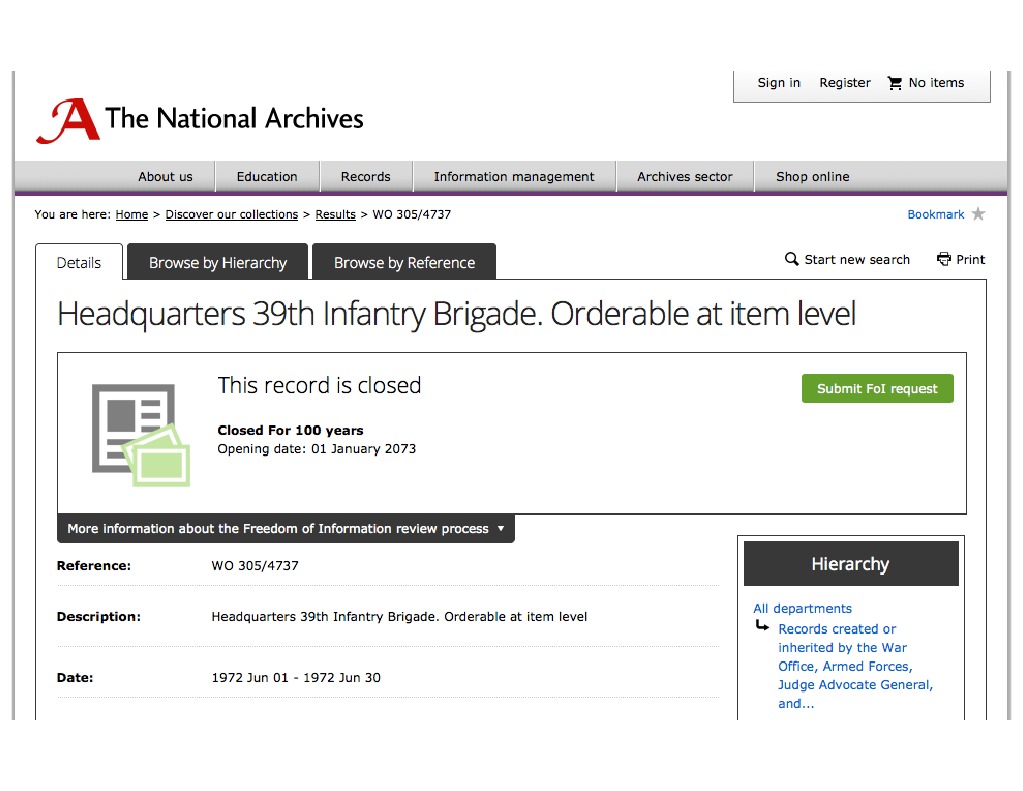Click the closed record document icon
The image size is (1023, 791).
(140, 435)
